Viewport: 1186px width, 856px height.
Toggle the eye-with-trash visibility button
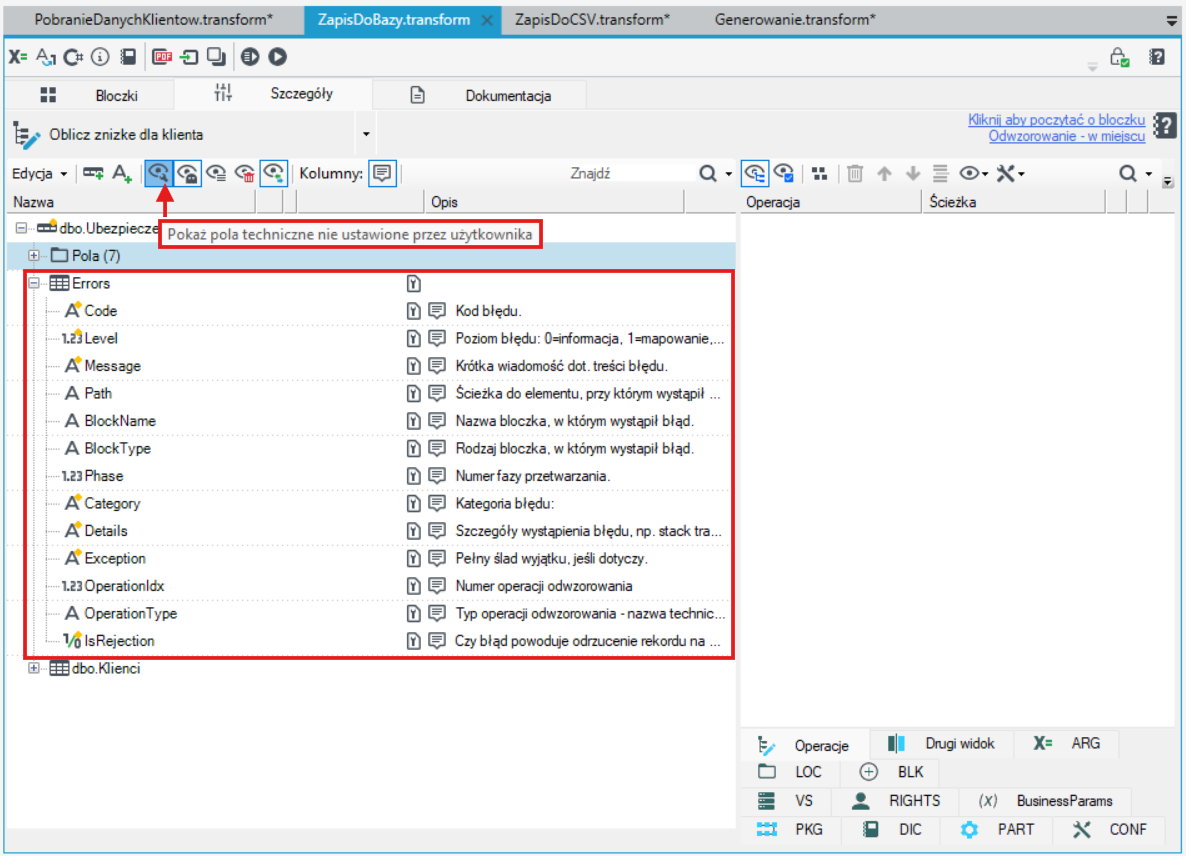pos(245,173)
